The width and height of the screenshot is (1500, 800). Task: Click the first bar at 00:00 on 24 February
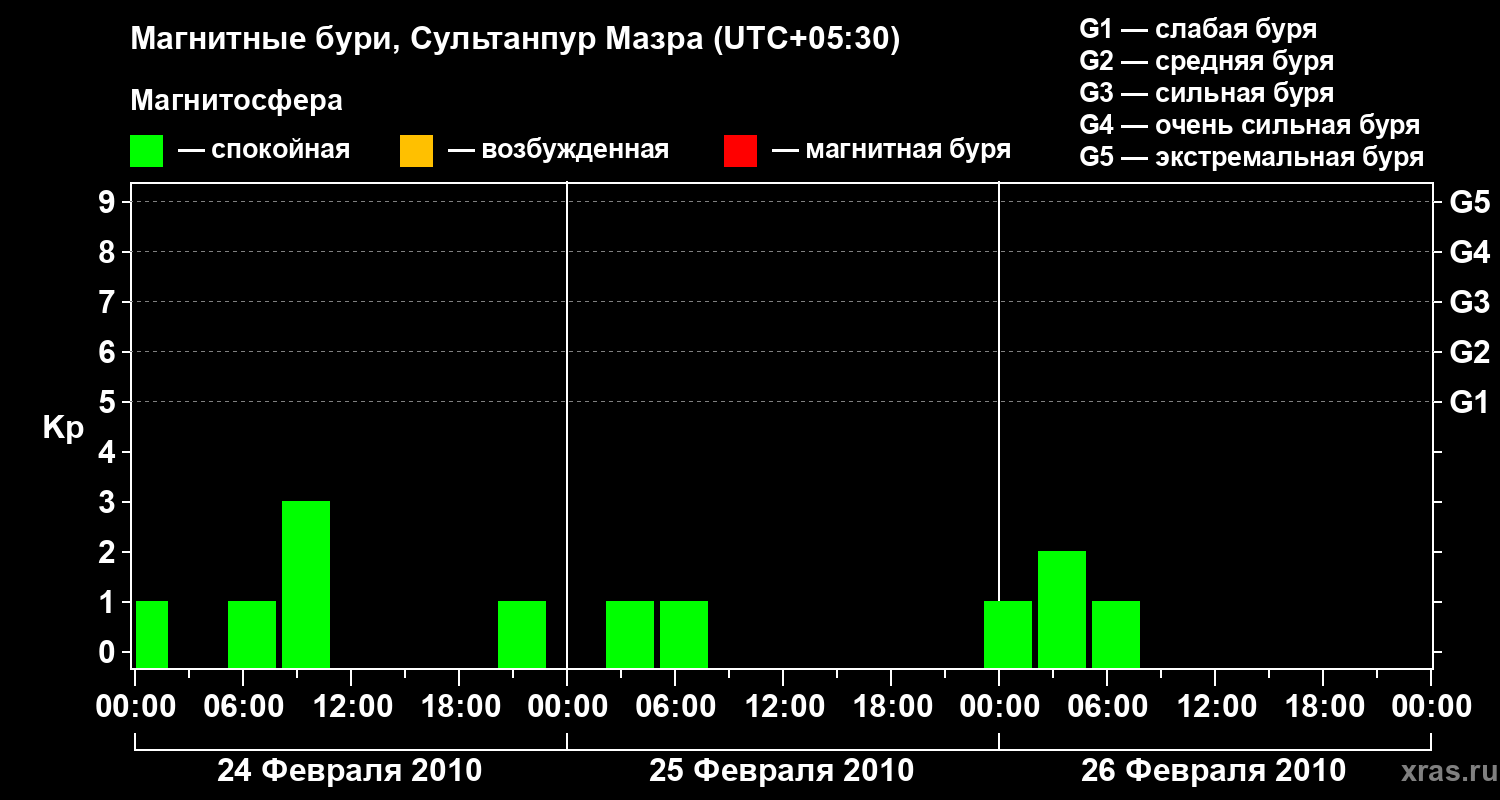pyautogui.click(x=152, y=634)
